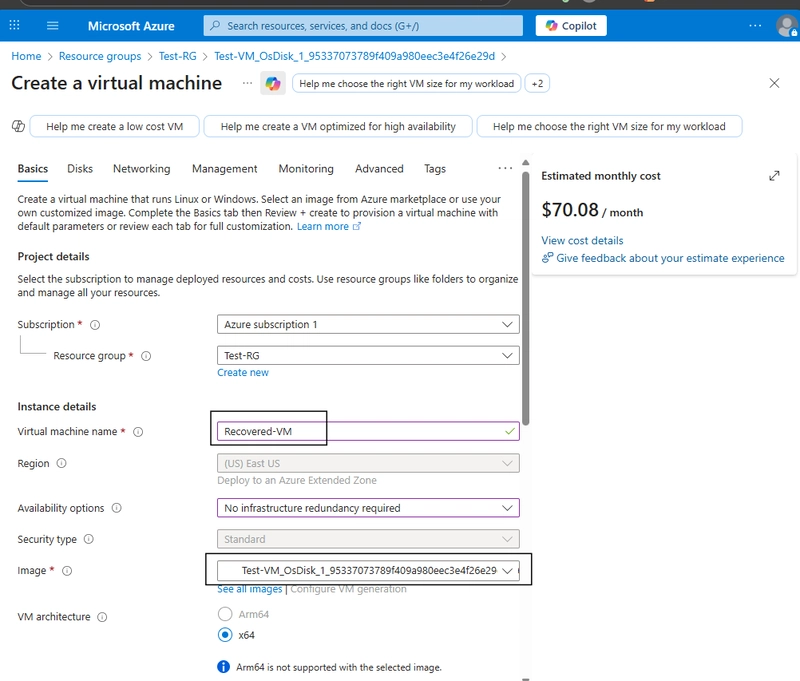800x681 pixels.
Task: Click the scrollbar up arrow
Action: [x=526, y=163]
